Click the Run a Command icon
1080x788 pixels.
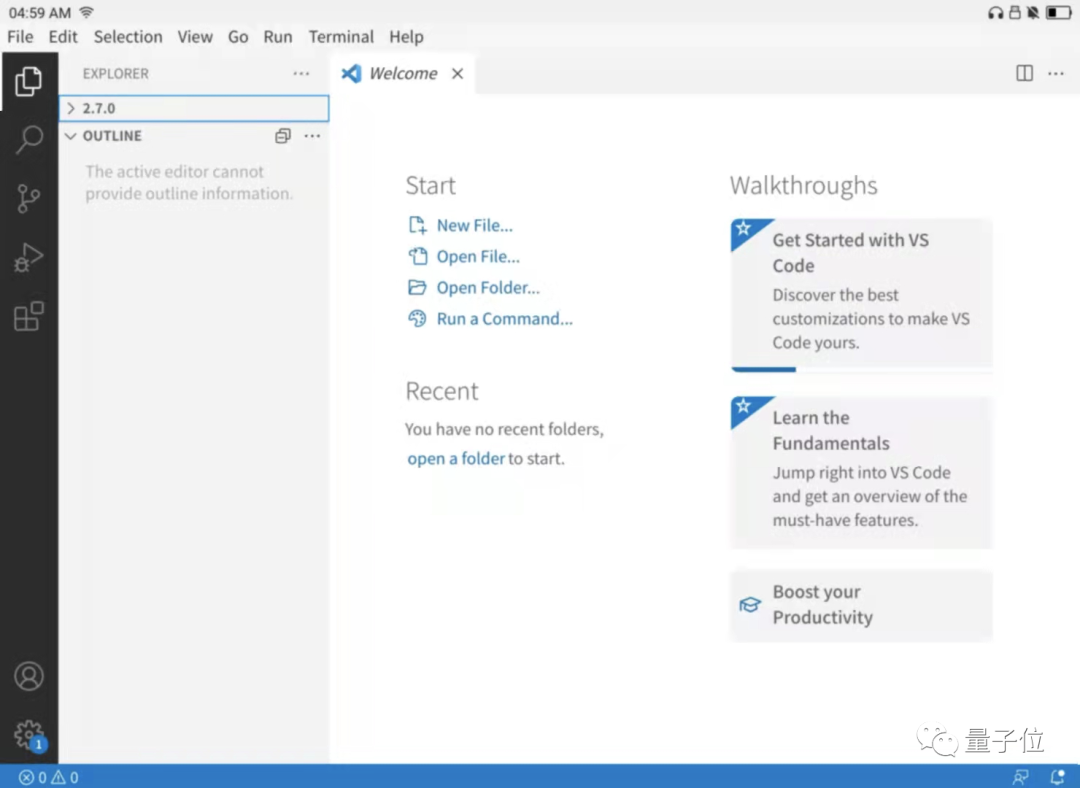click(x=417, y=318)
